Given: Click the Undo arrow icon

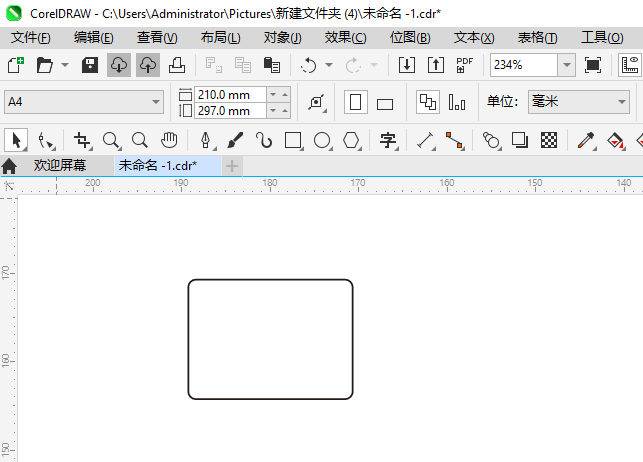Looking at the screenshot, I should pyautogui.click(x=308, y=65).
